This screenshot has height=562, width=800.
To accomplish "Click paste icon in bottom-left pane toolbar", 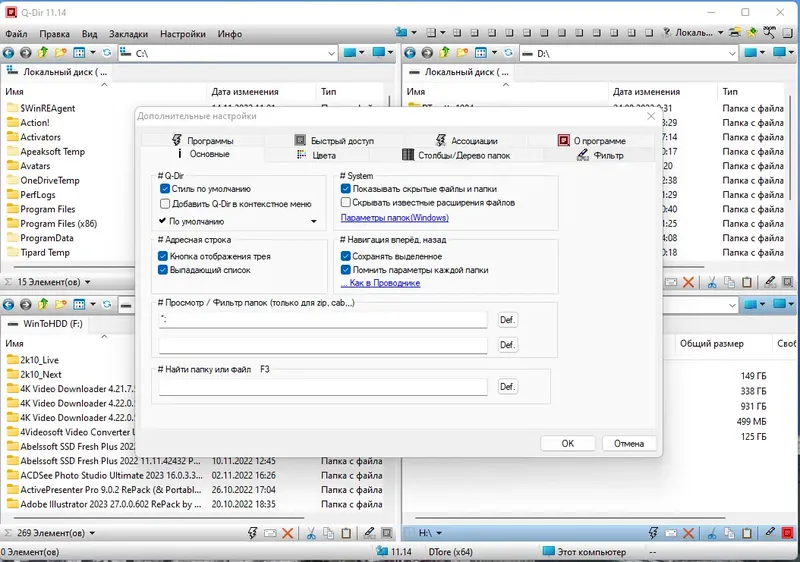I will pos(346,533).
